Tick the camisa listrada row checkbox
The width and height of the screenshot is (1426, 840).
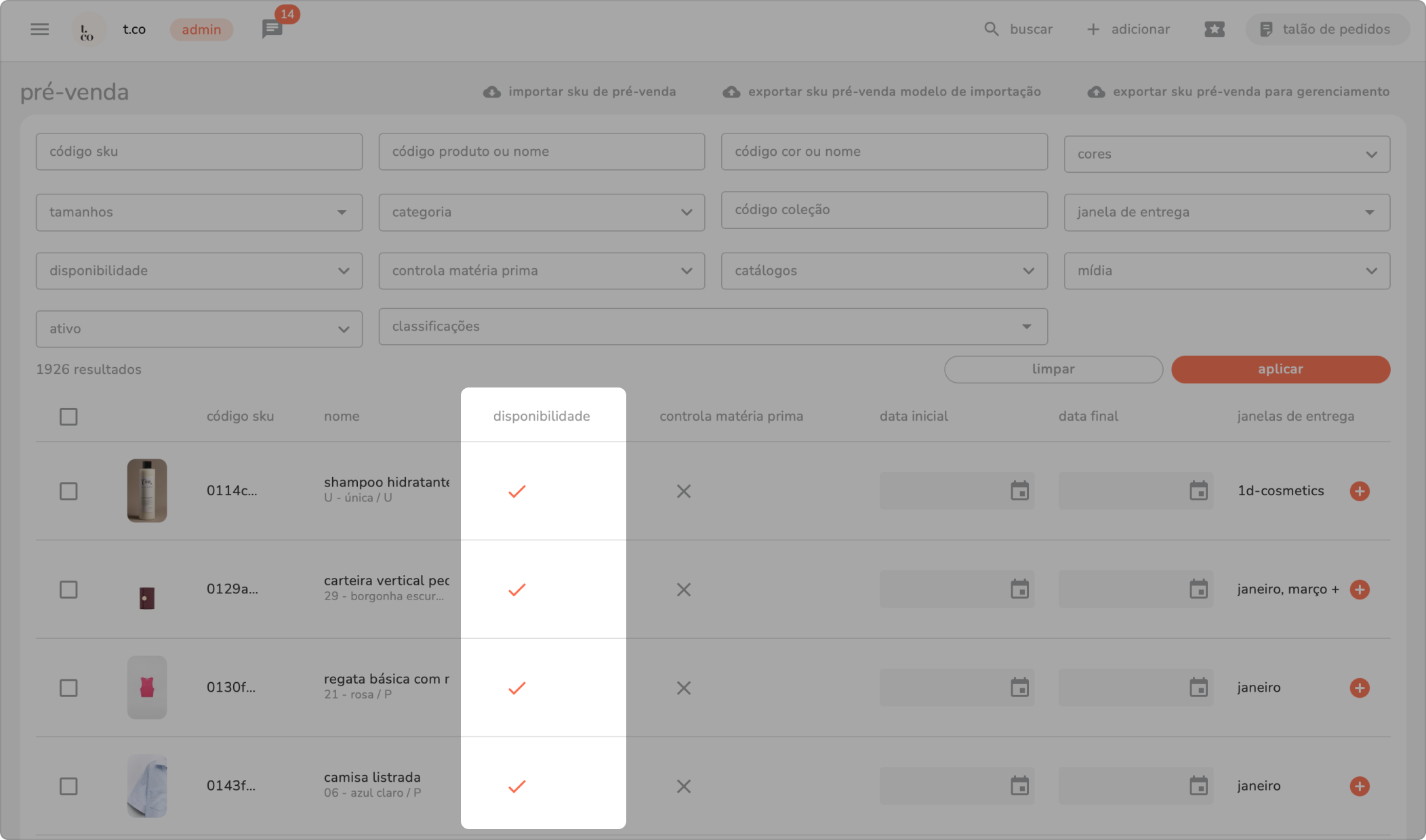tap(68, 786)
